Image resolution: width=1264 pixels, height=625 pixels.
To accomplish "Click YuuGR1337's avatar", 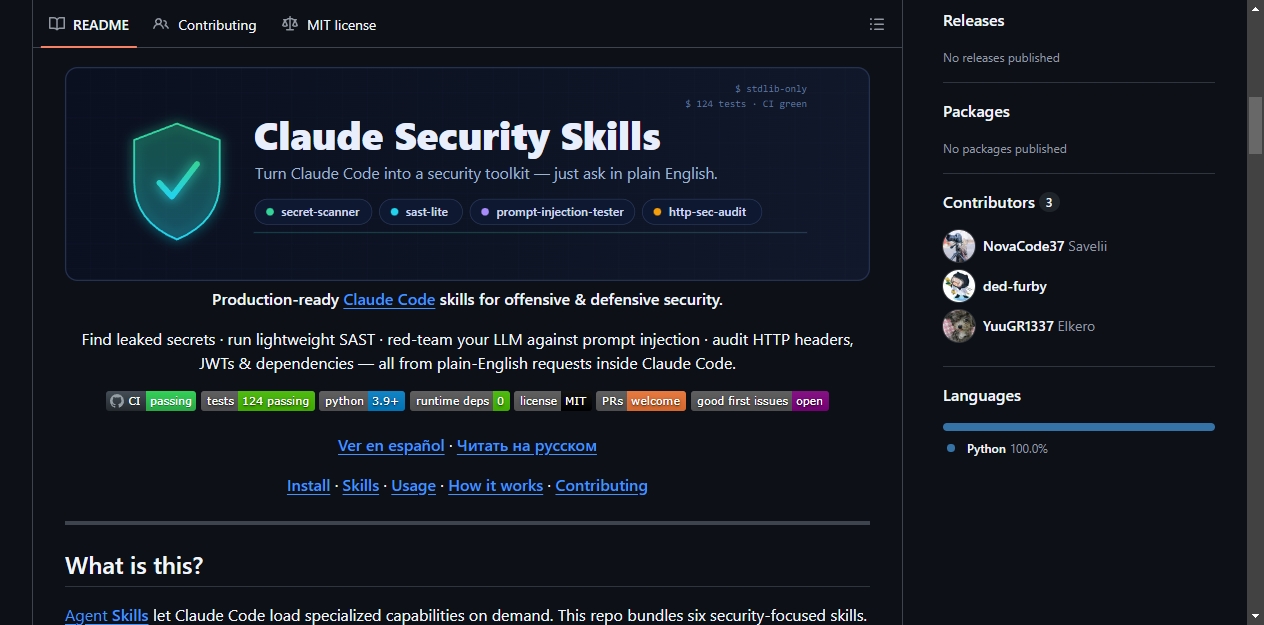I will [x=959, y=326].
